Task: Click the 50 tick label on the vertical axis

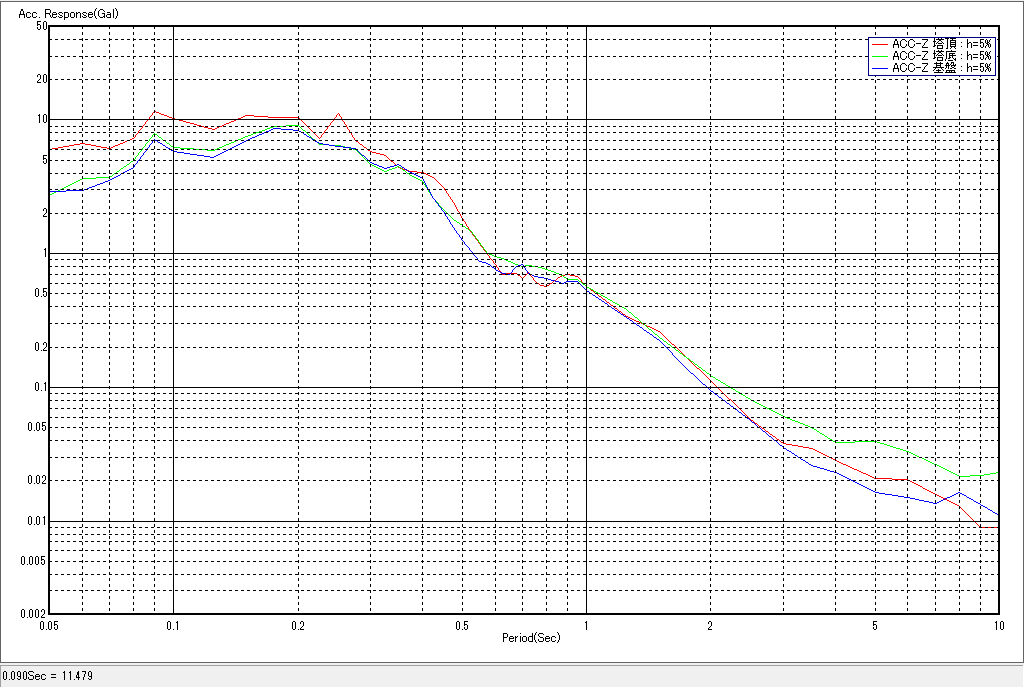Action: pos(42,26)
